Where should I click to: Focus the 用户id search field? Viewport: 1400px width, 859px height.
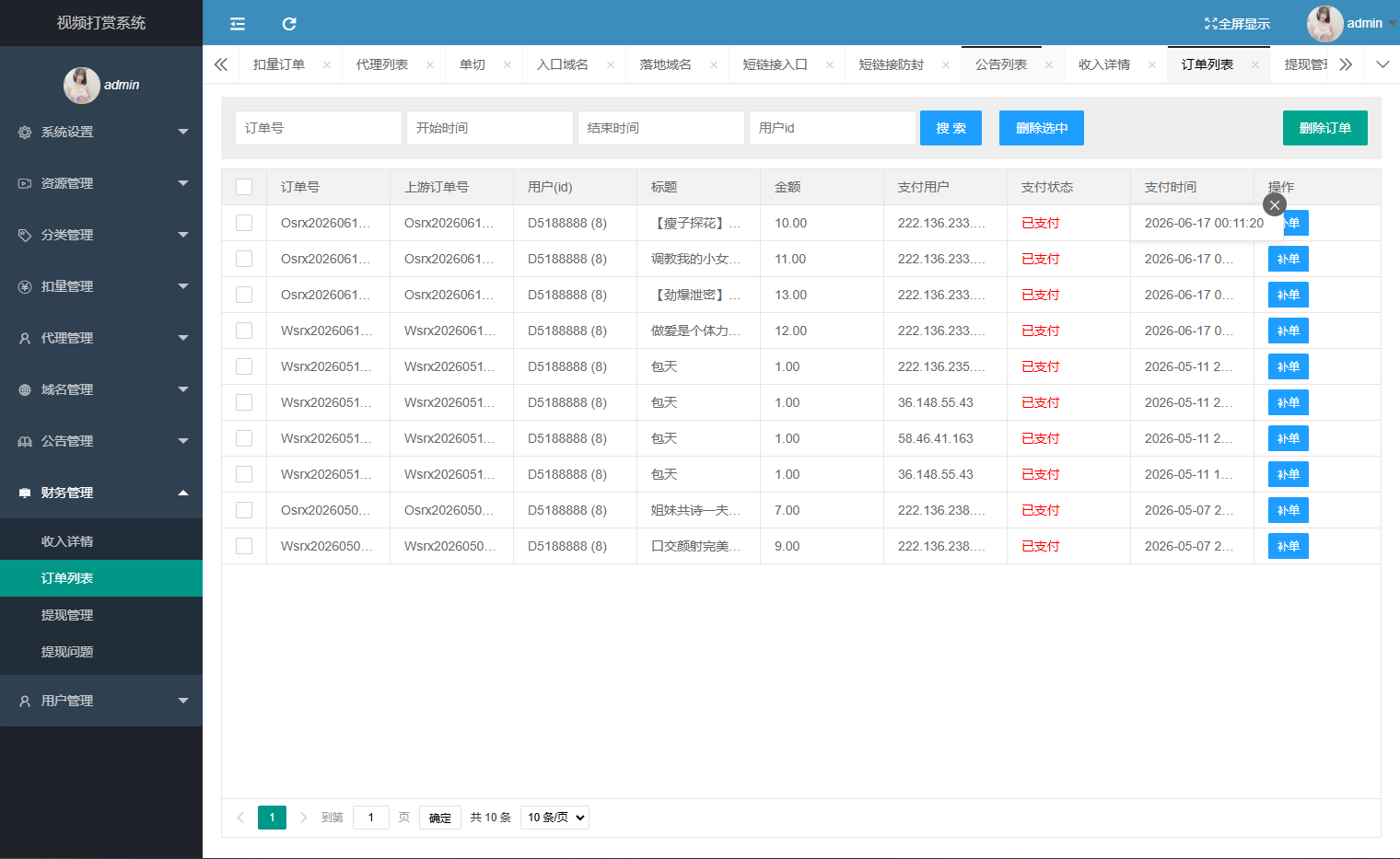click(833, 128)
